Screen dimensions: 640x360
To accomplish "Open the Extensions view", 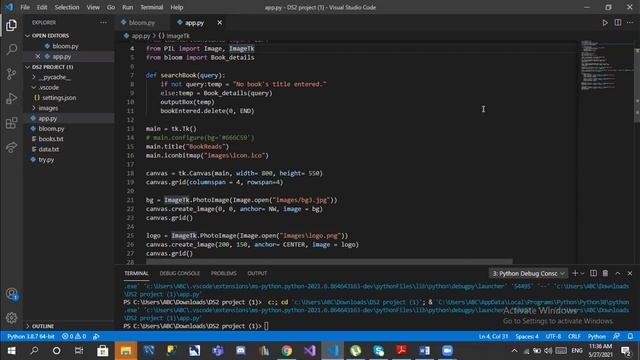I will (11, 123).
